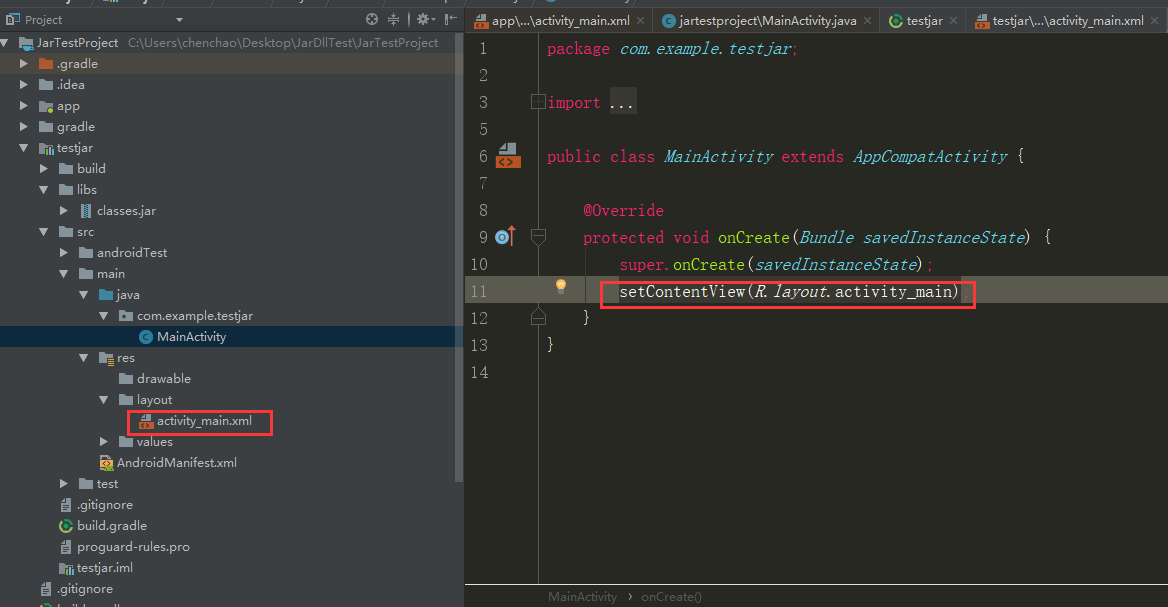Switch to the jartestproject\MainActivity.java tab
The image size is (1168, 607).
pyautogui.click(x=767, y=21)
